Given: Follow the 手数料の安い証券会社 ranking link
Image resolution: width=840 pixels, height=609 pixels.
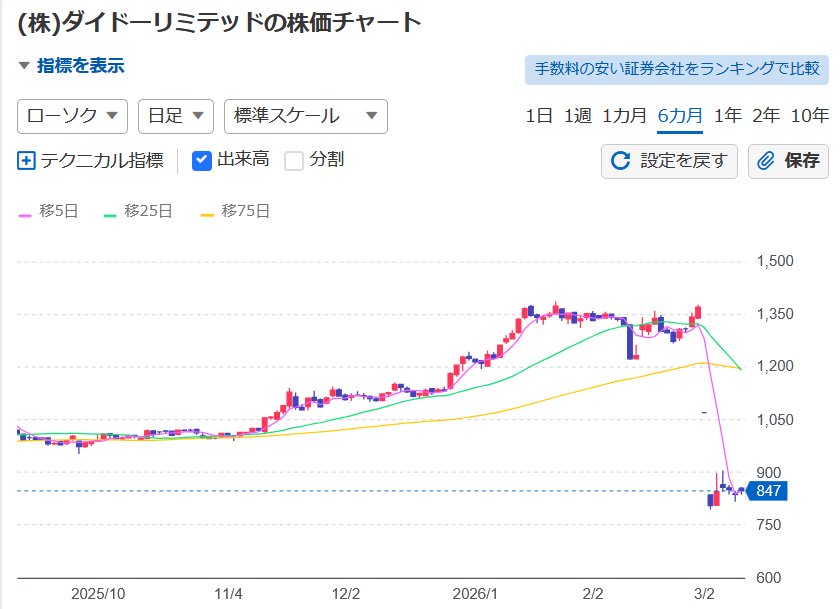Looking at the screenshot, I should click(677, 69).
